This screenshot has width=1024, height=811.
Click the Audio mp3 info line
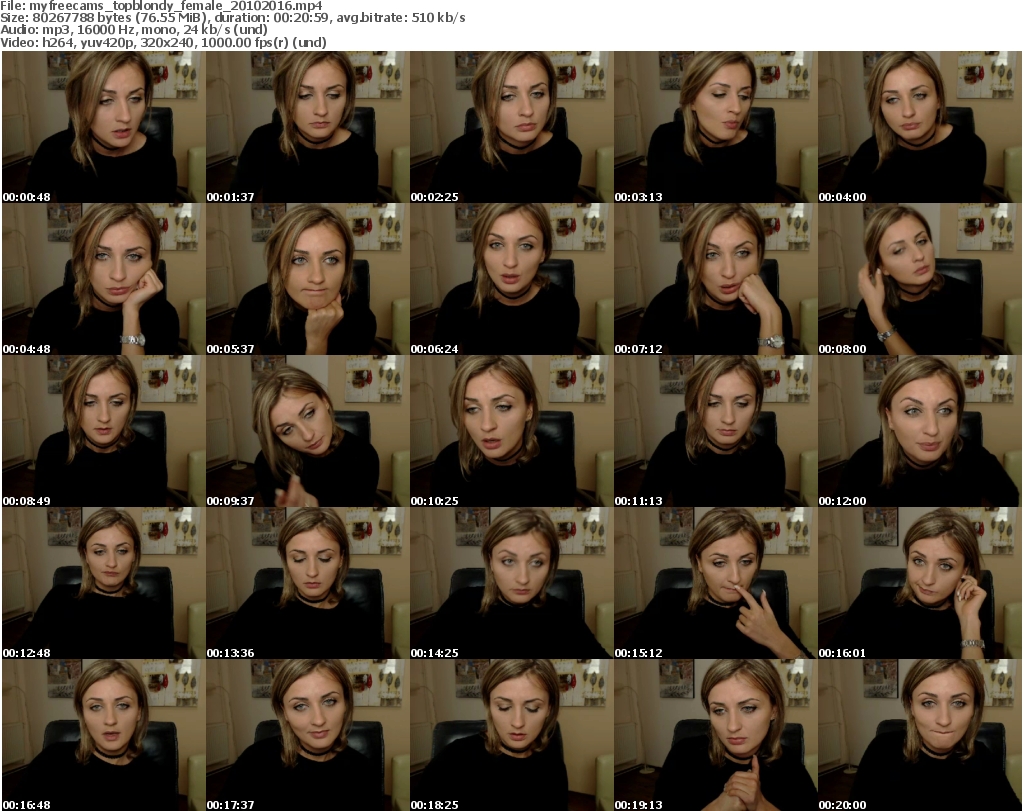tap(134, 29)
